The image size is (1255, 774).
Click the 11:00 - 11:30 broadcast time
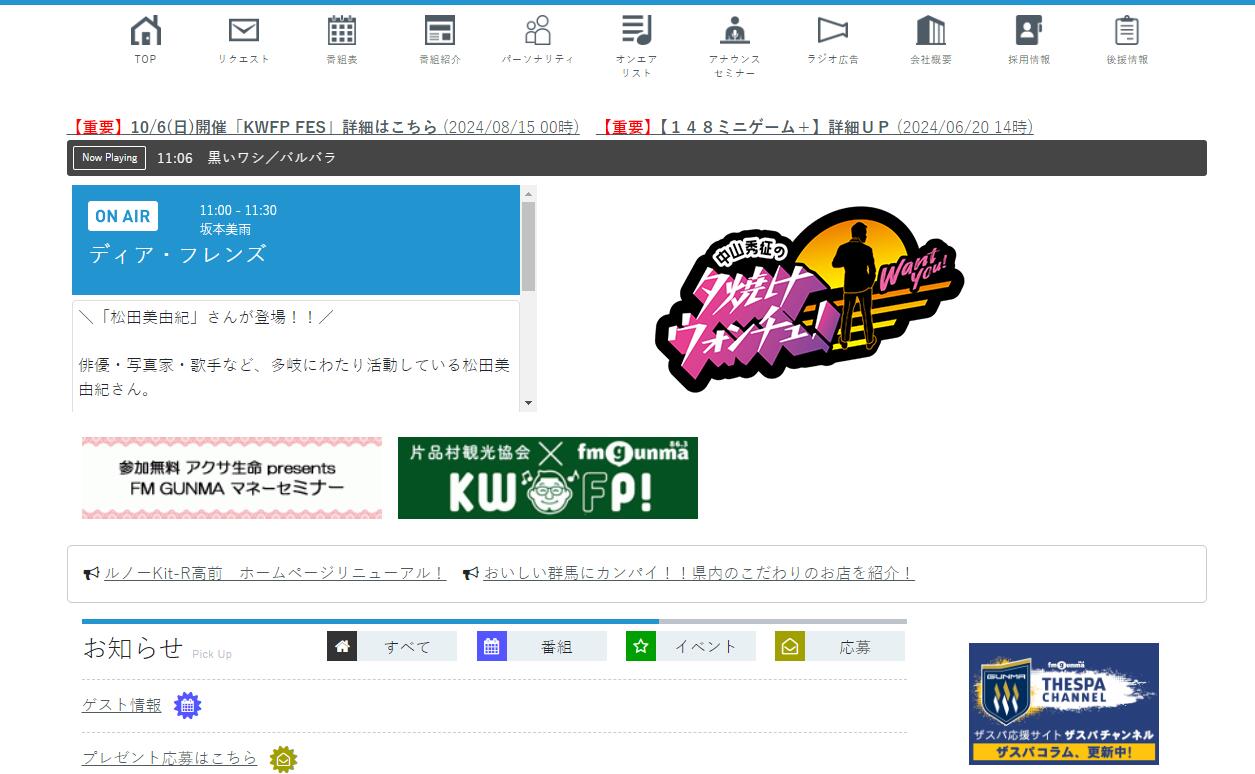238,210
